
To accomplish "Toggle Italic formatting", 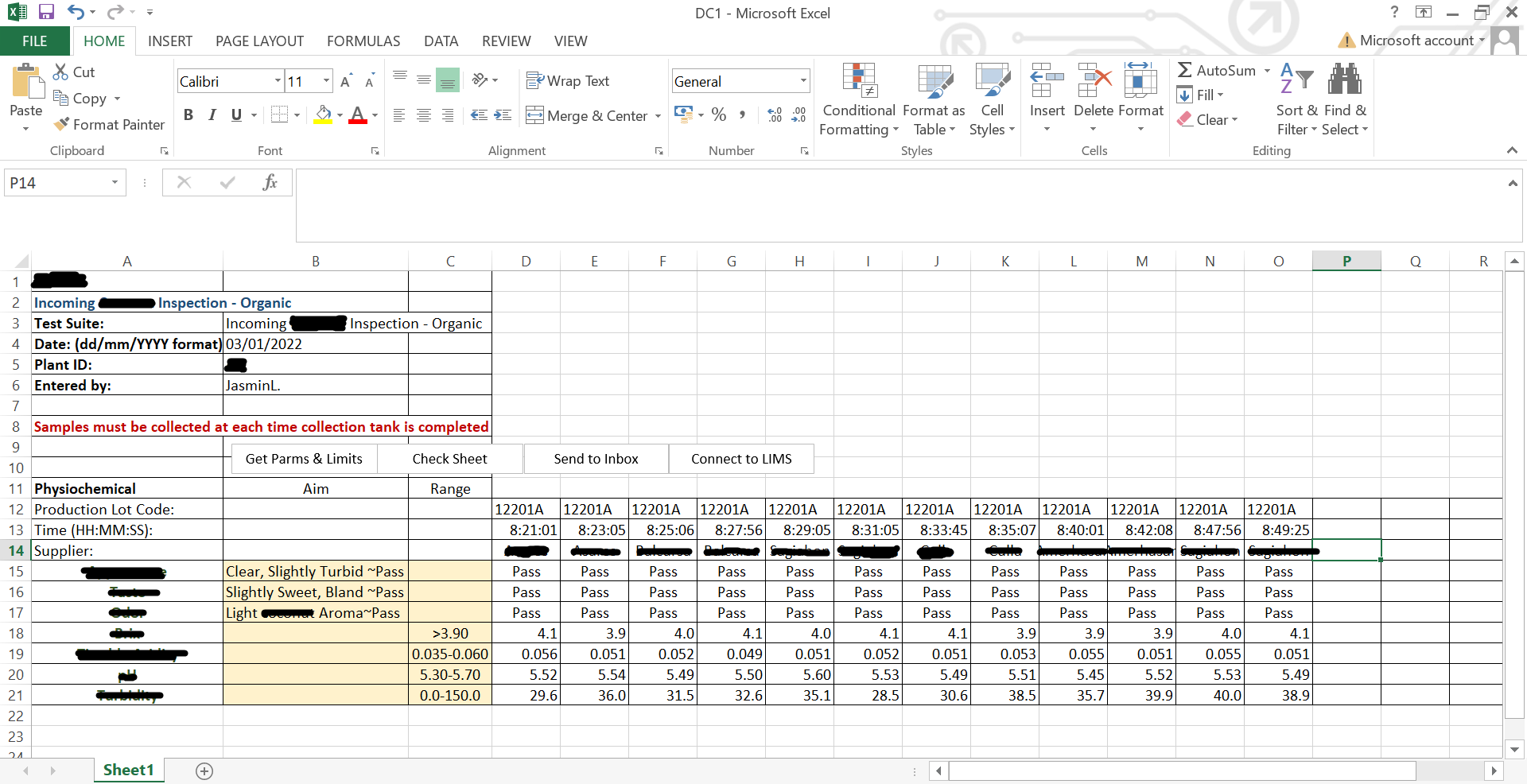I will tap(212, 115).
